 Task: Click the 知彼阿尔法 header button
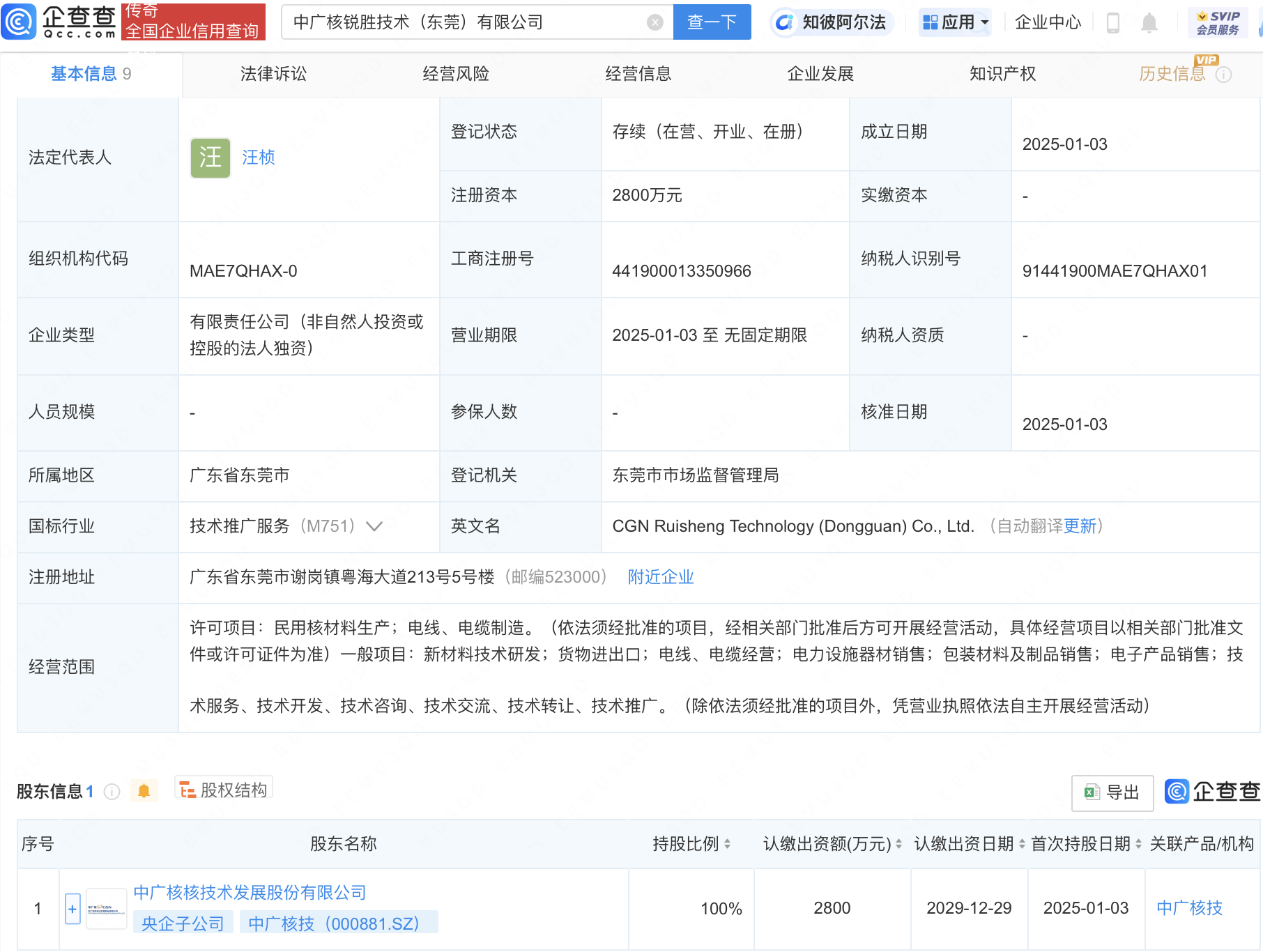click(833, 22)
